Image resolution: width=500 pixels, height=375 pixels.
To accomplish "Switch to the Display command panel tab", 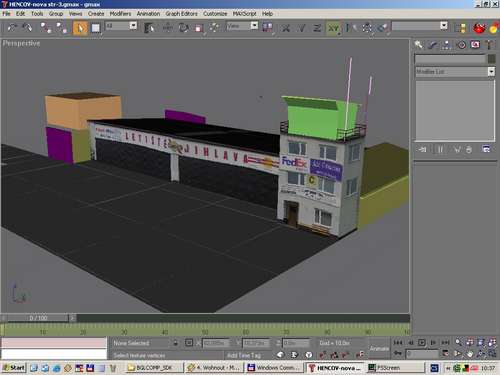I will 475,45.
